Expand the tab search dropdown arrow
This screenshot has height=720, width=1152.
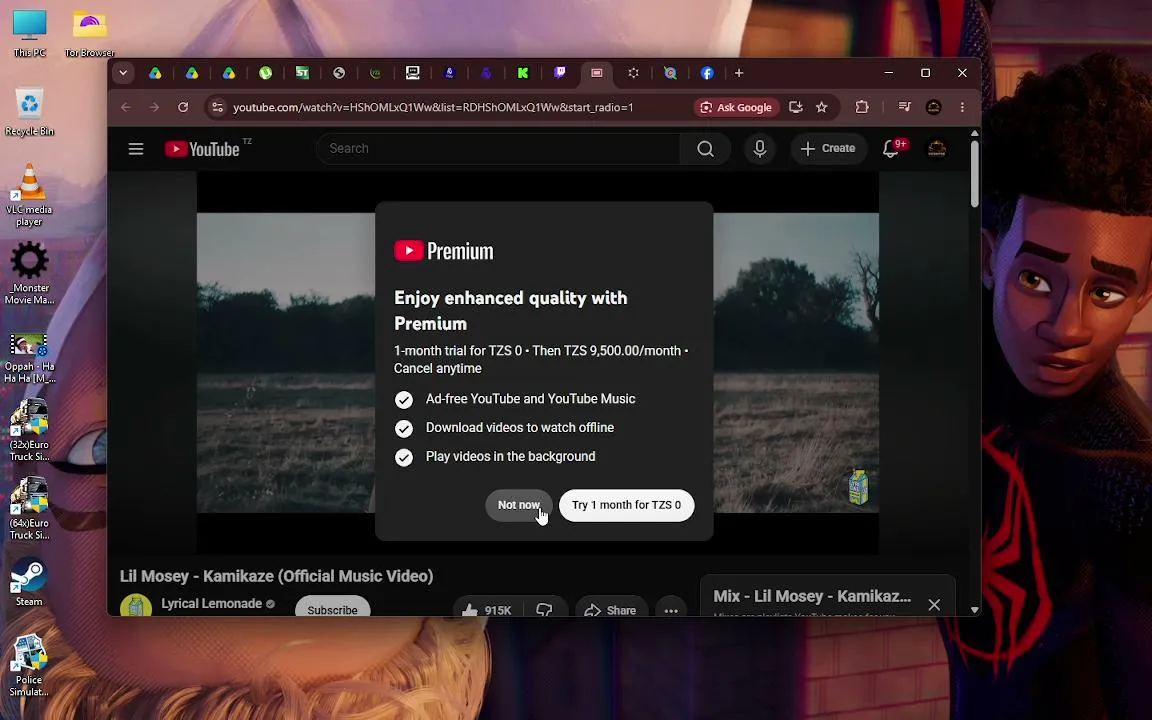click(x=123, y=73)
